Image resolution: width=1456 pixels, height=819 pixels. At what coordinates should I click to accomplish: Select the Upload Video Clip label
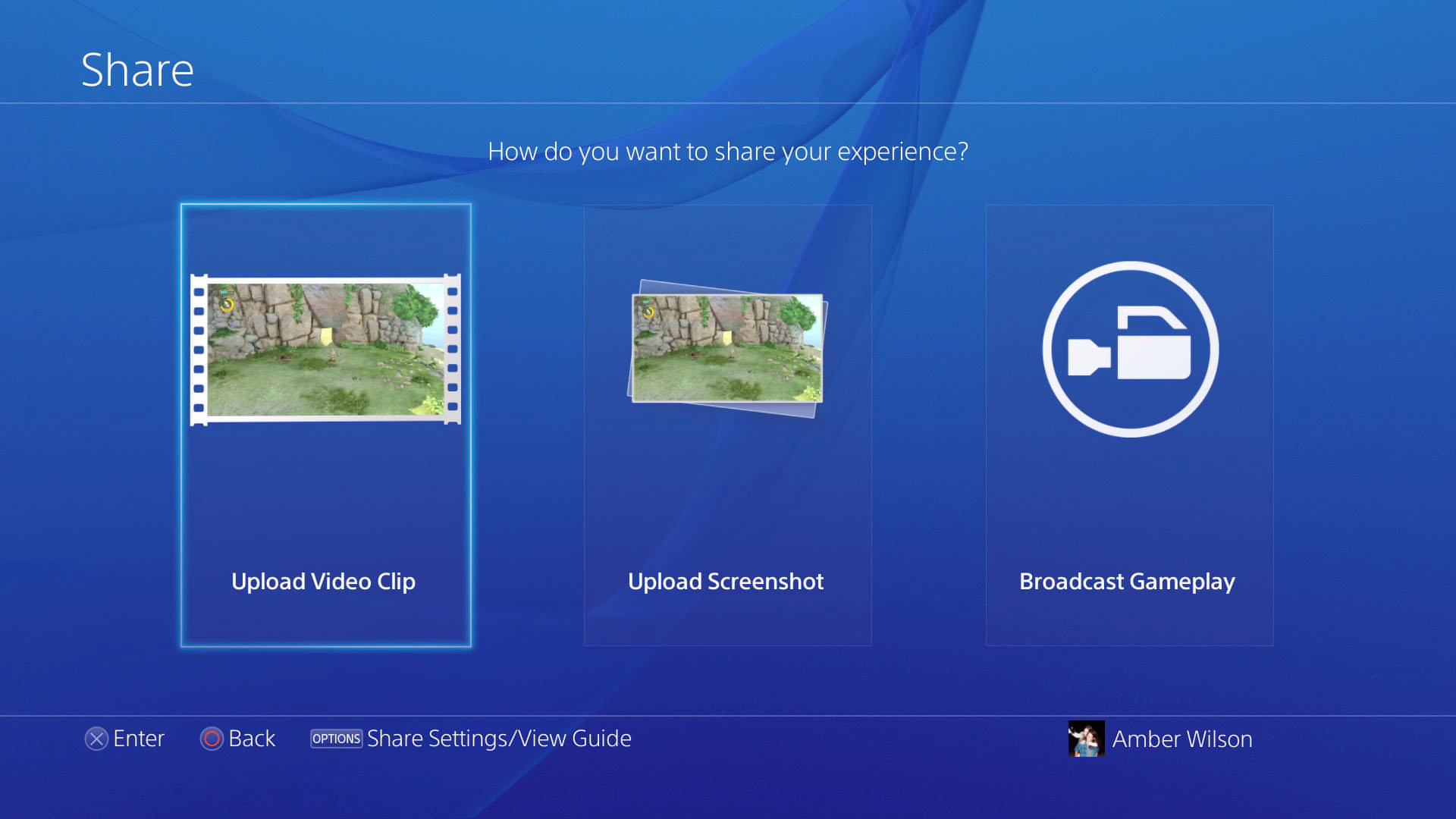[323, 582]
